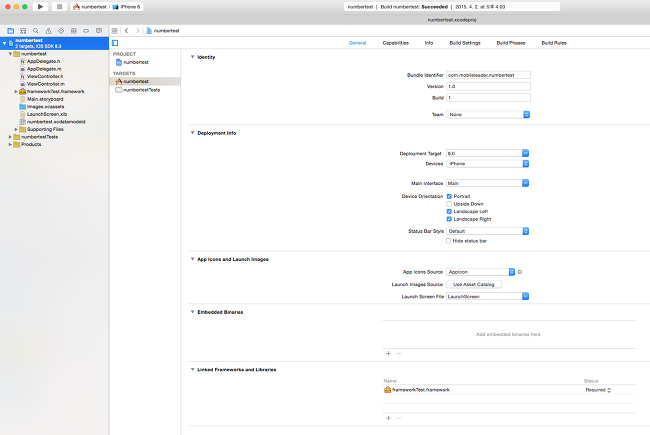Viewport: 650px width, 435px height.
Task: Switch to the Build Phases tab
Action: click(511, 43)
